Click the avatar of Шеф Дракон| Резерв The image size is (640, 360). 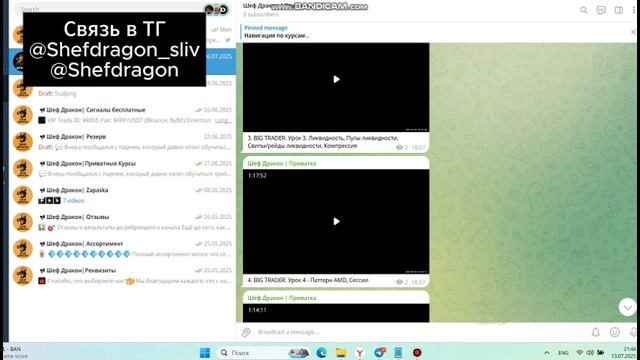point(23,142)
